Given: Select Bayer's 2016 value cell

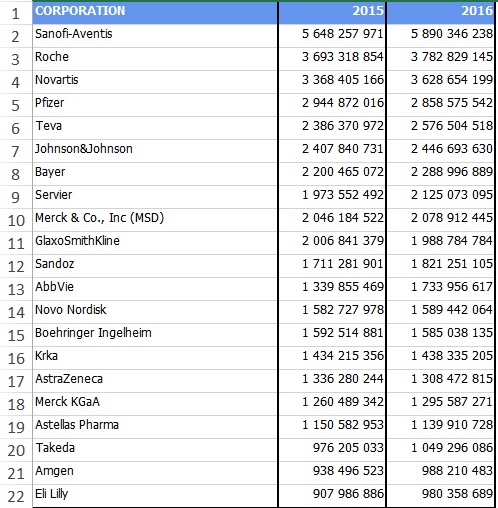Looking at the screenshot, I should pyautogui.click(x=441, y=174).
